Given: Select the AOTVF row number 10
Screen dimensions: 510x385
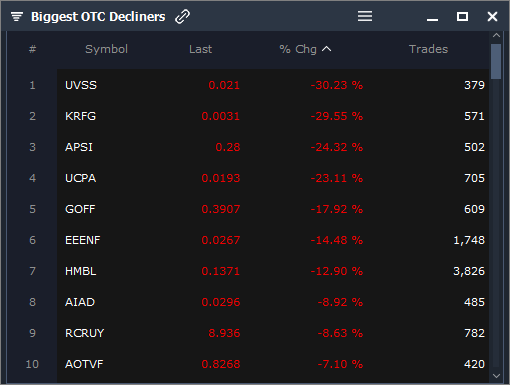Looking at the screenshot, I should pyautogui.click(x=32, y=364).
